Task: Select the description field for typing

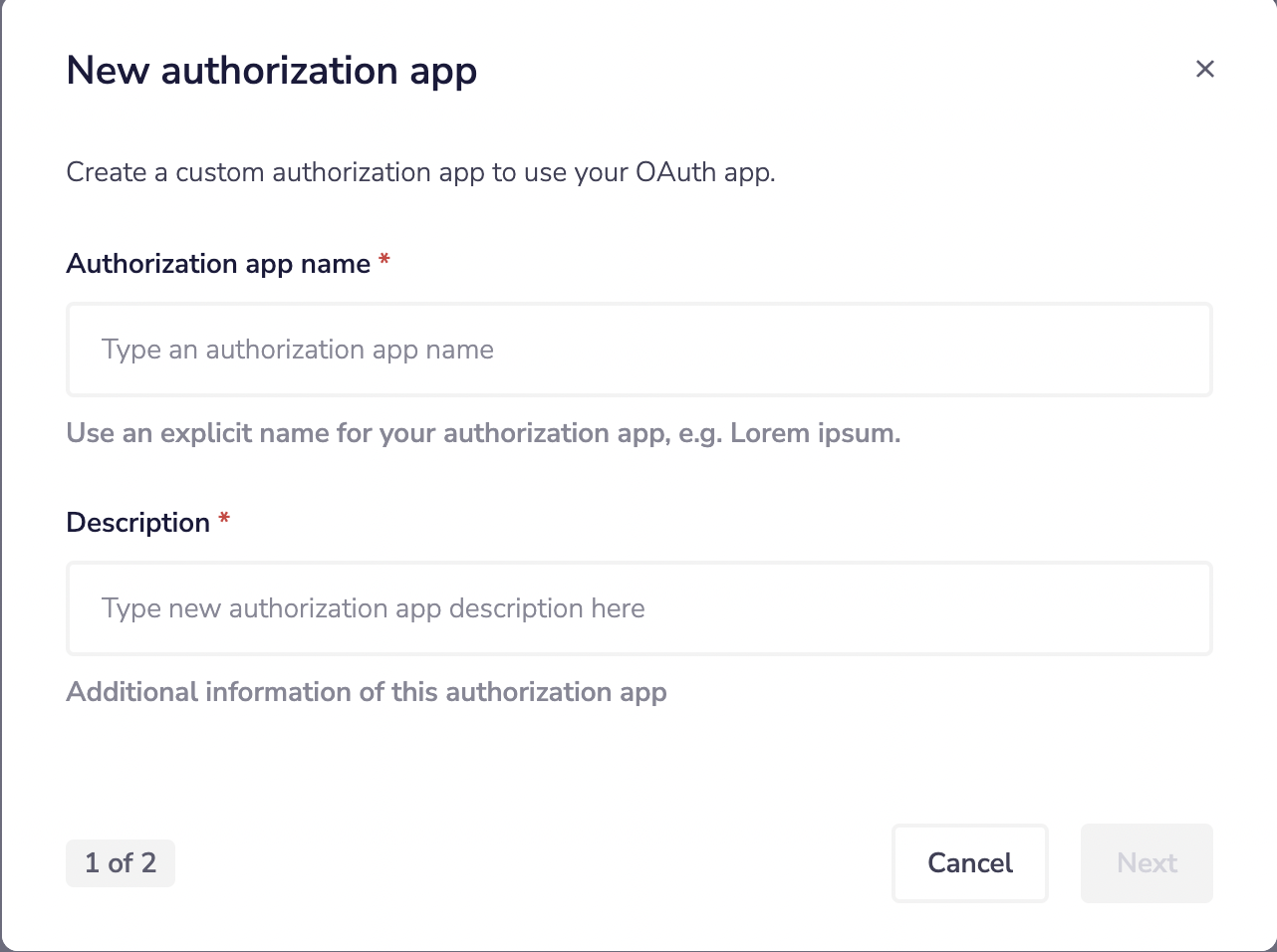Action: (638, 608)
